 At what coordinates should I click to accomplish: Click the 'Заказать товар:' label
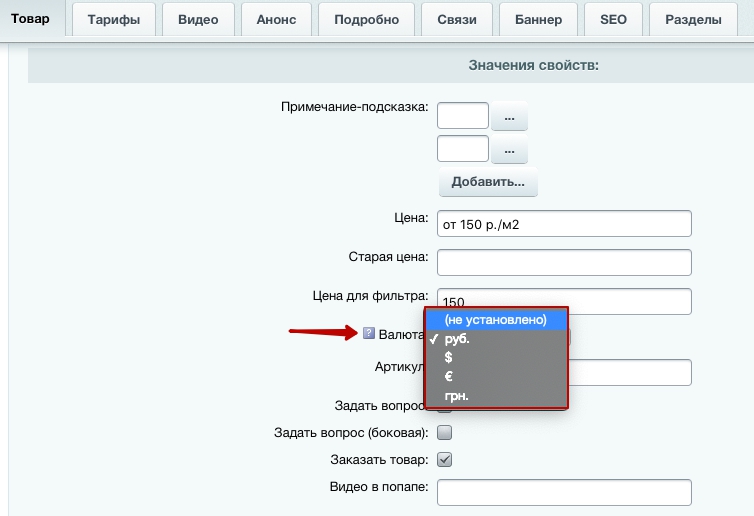tap(379, 460)
